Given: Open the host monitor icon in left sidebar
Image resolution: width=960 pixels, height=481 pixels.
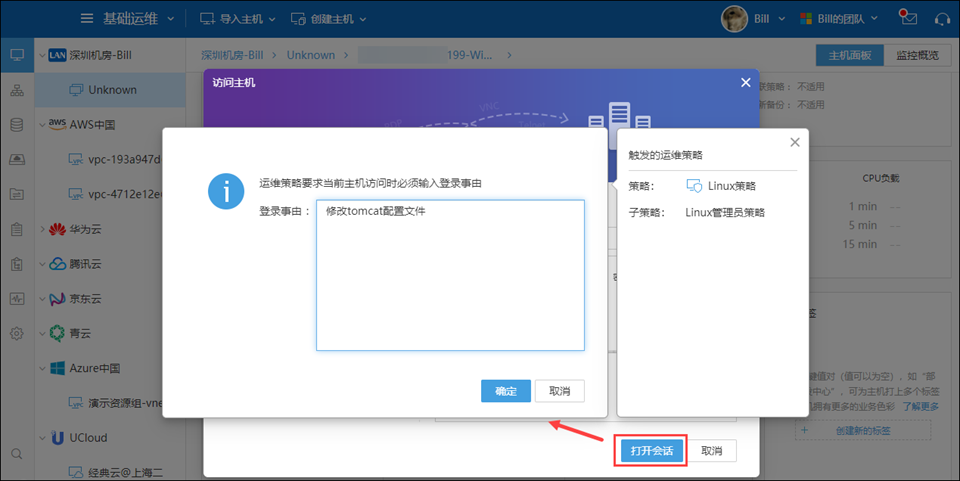Looking at the screenshot, I should coord(16,54).
